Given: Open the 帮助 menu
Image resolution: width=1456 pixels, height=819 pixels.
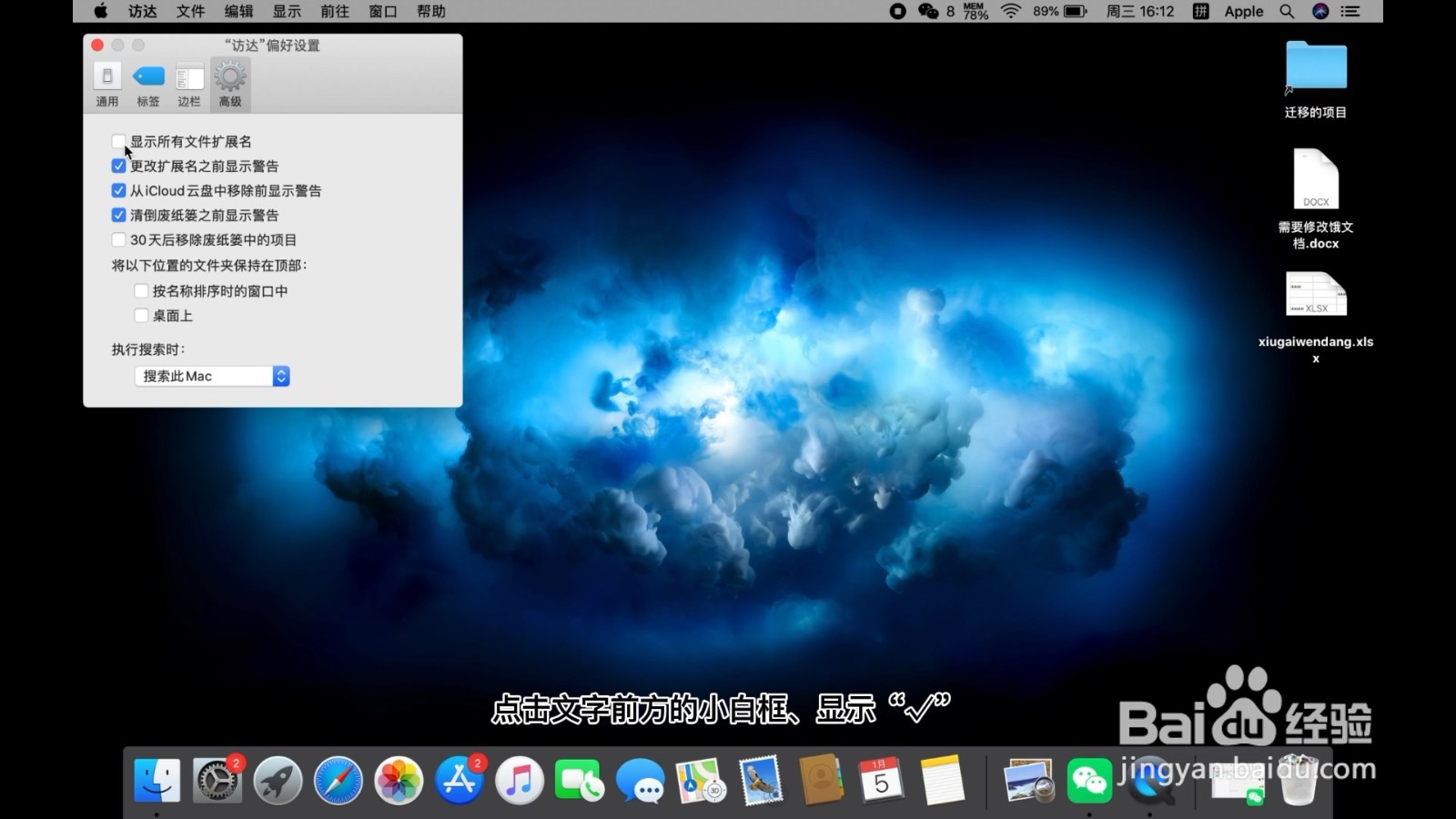Looking at the screenshot, I should (431, 11).
